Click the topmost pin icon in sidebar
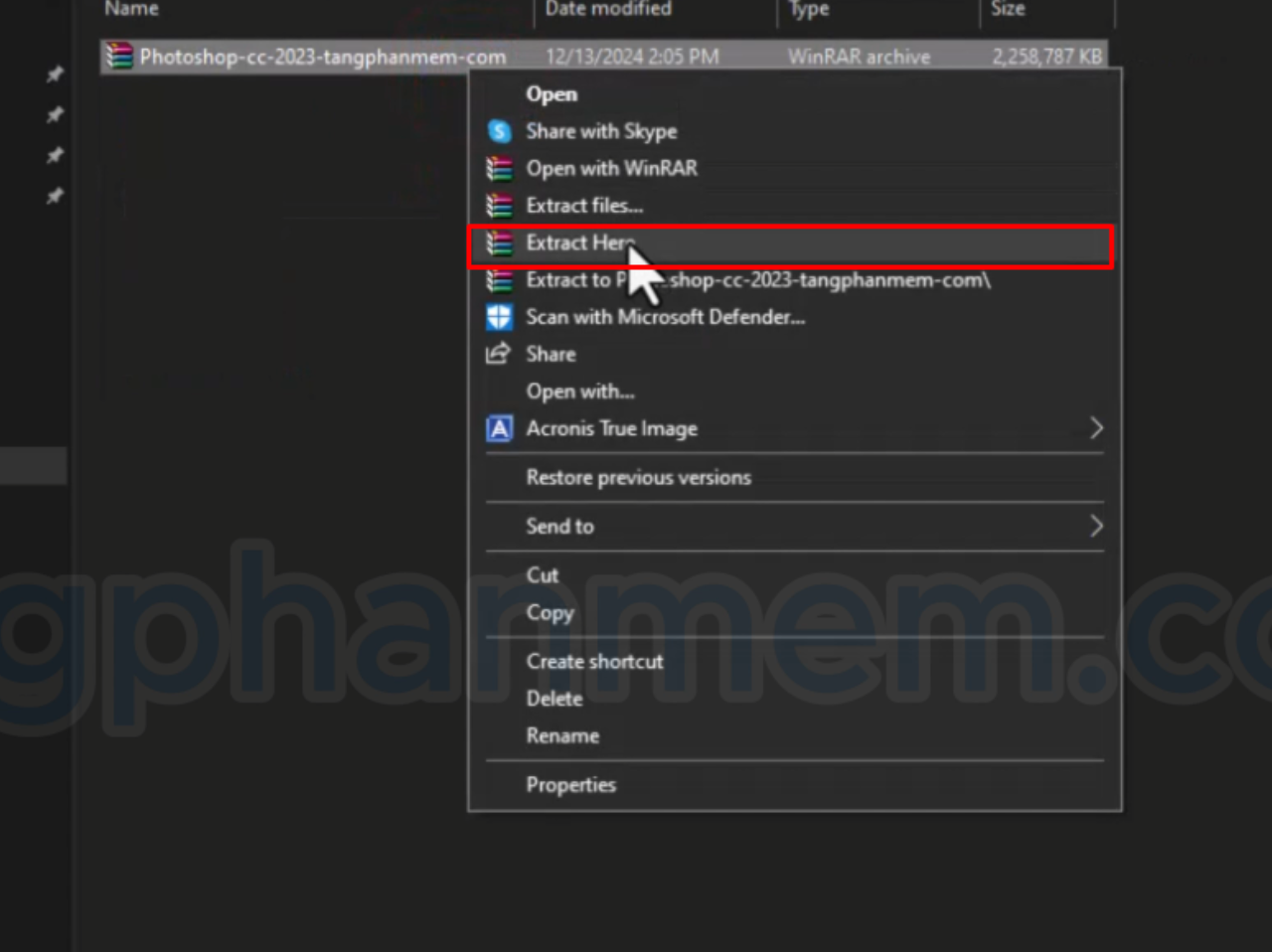The height and width of the screenshot is (952, 1272). click(55, 75)
